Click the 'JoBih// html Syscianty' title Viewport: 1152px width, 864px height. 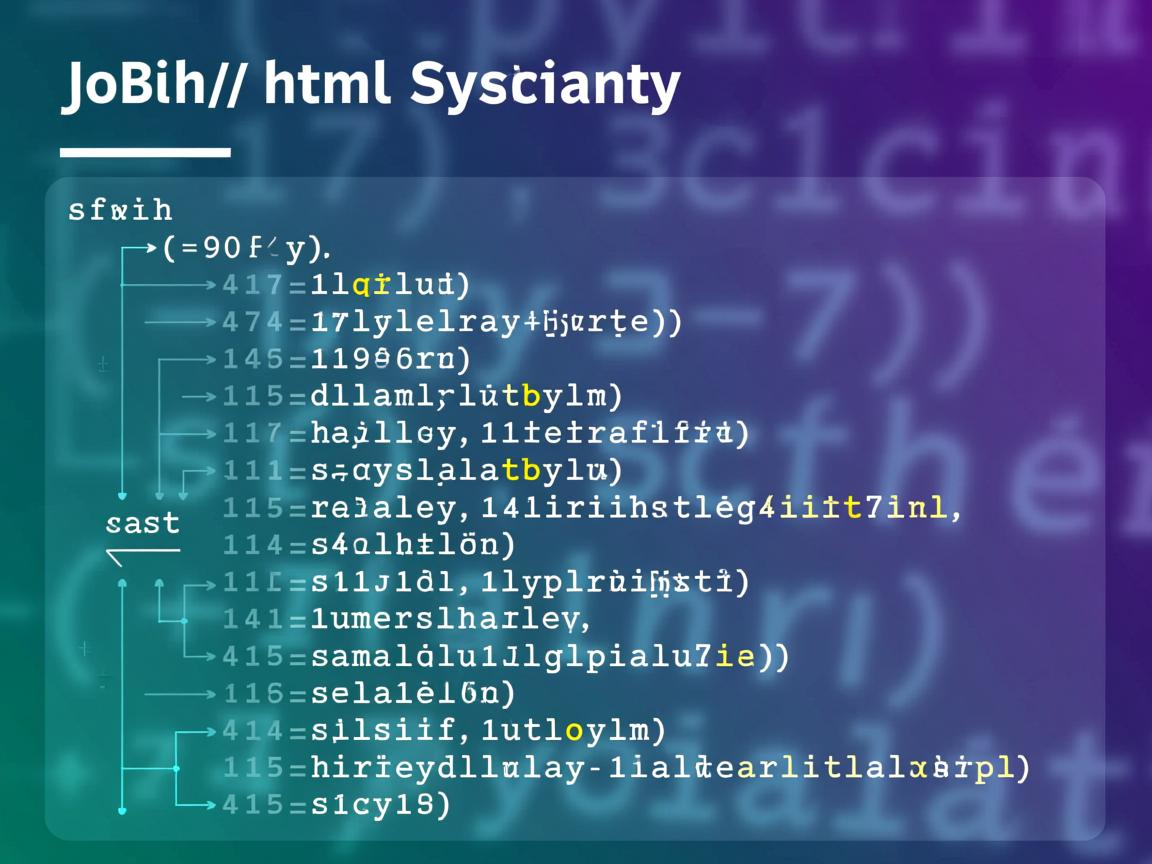click(371, 85)
